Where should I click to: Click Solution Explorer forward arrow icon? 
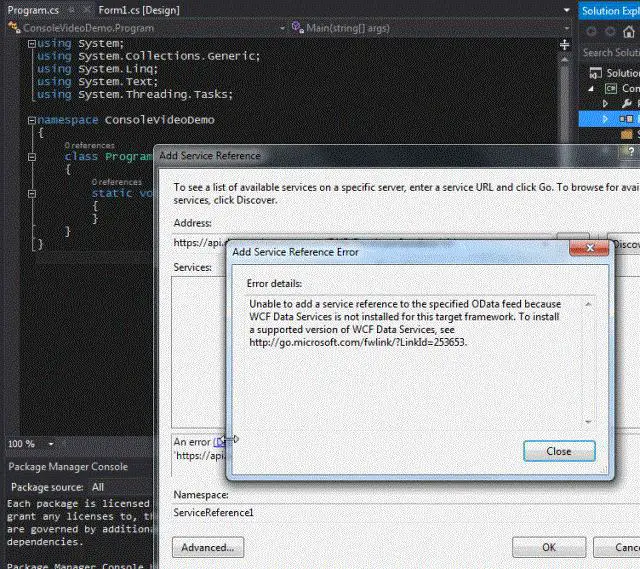click(610, 31)
